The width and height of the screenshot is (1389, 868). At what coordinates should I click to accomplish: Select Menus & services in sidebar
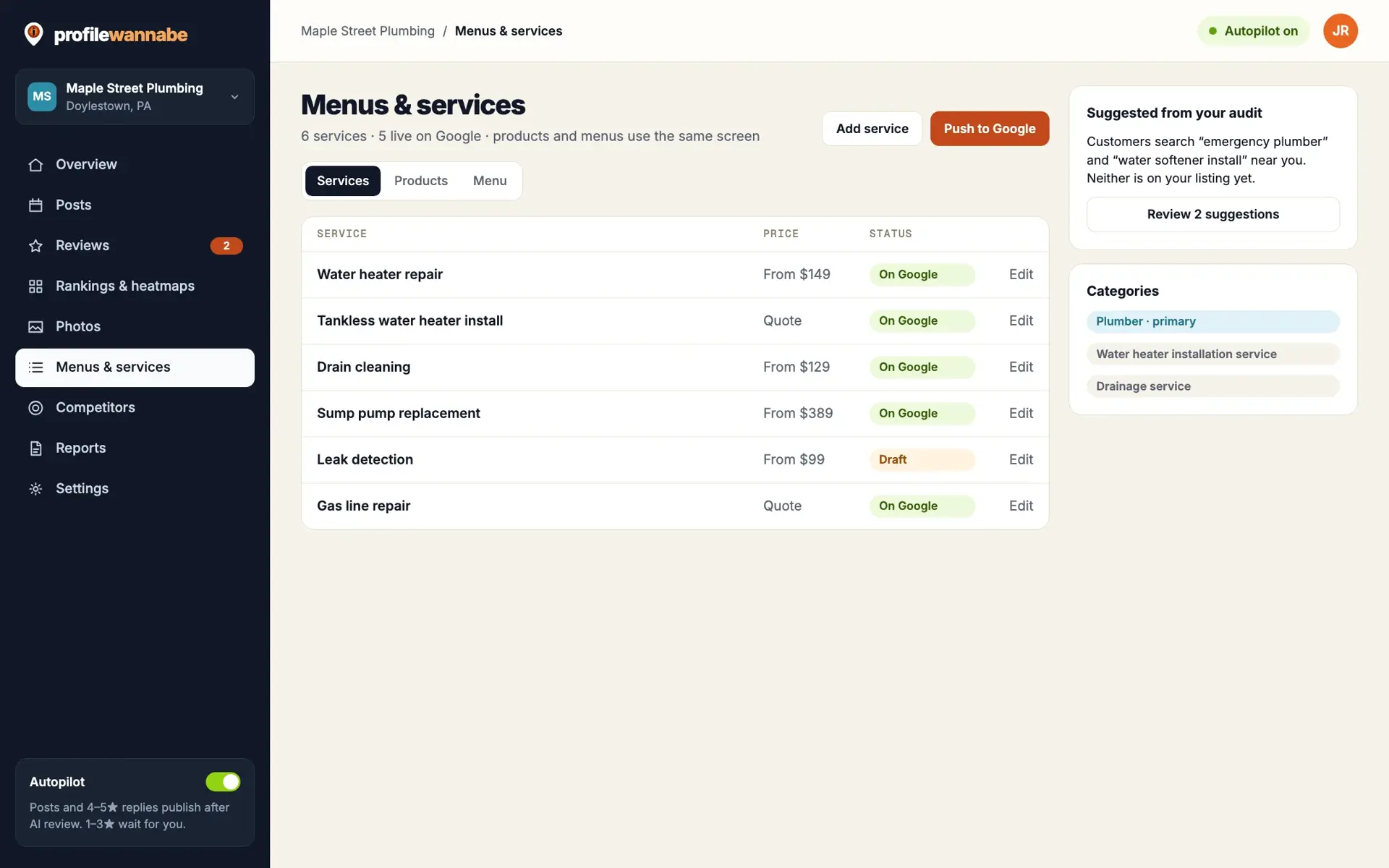(135, 367)
